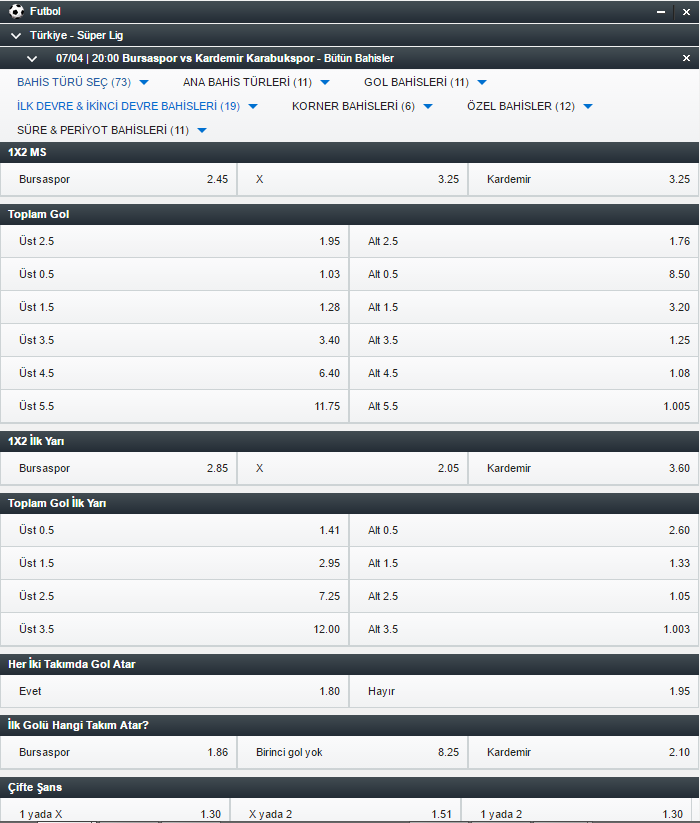Close the Futbol panel with the X icon
Image resolution: width=700 pixels, height=823 pixels.
coord(686,12)
